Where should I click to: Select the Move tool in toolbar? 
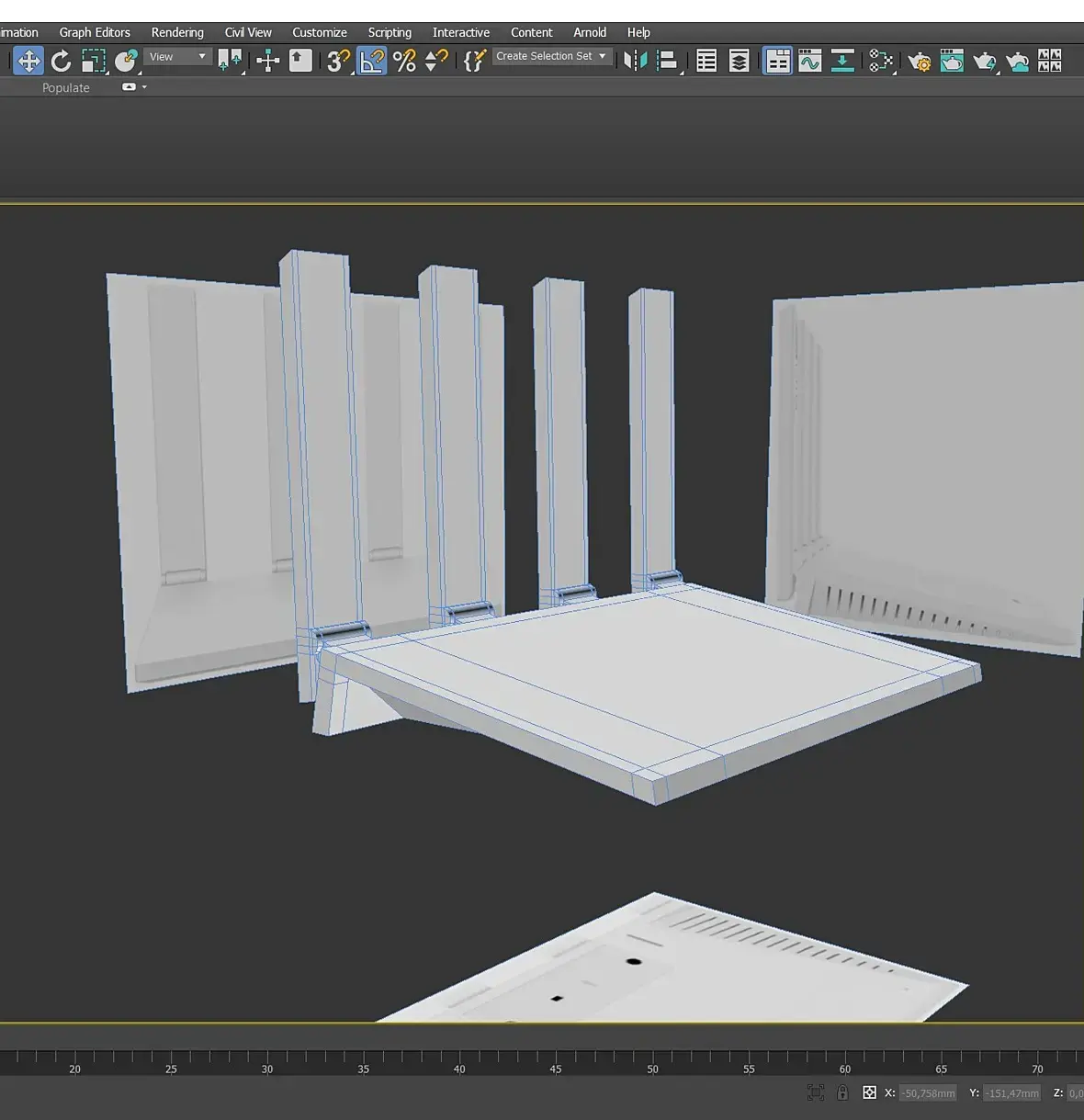pos(28,62)
